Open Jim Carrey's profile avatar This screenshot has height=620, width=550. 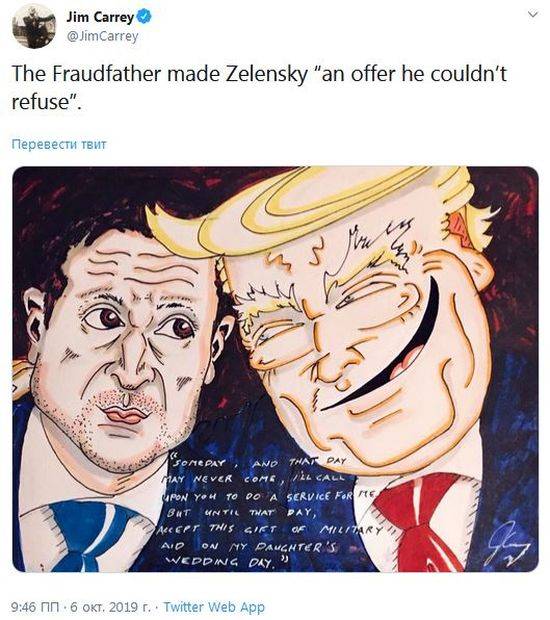[34, 26]
